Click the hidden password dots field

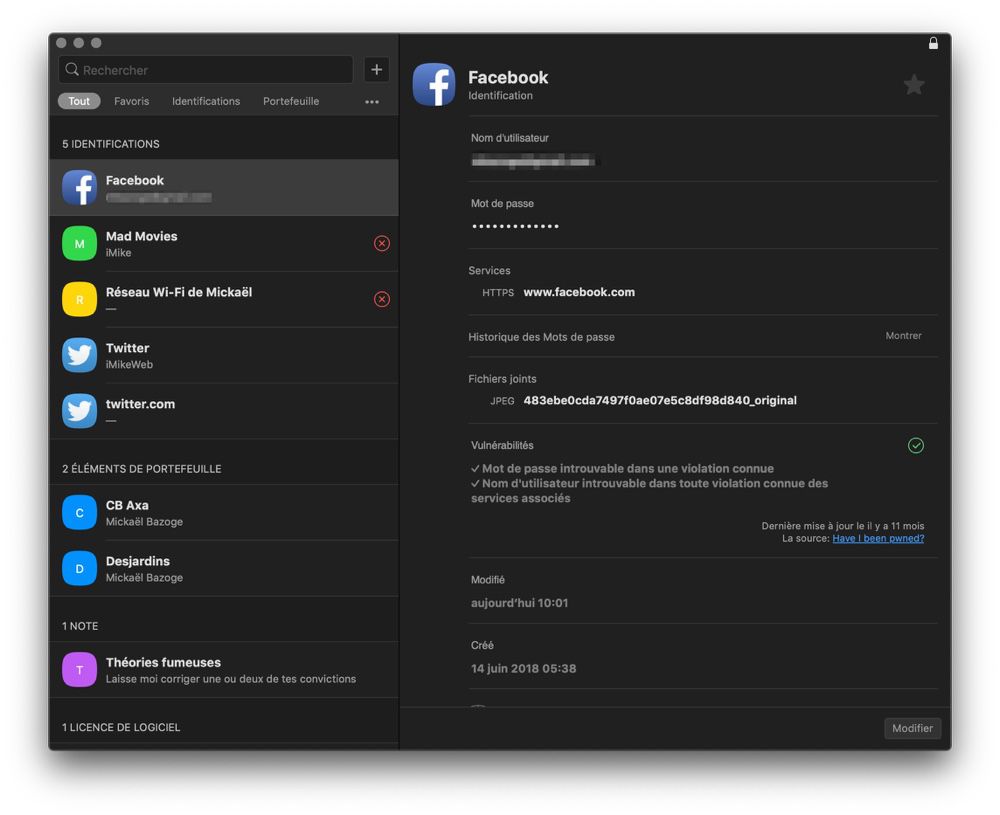(x=515, y=226)
